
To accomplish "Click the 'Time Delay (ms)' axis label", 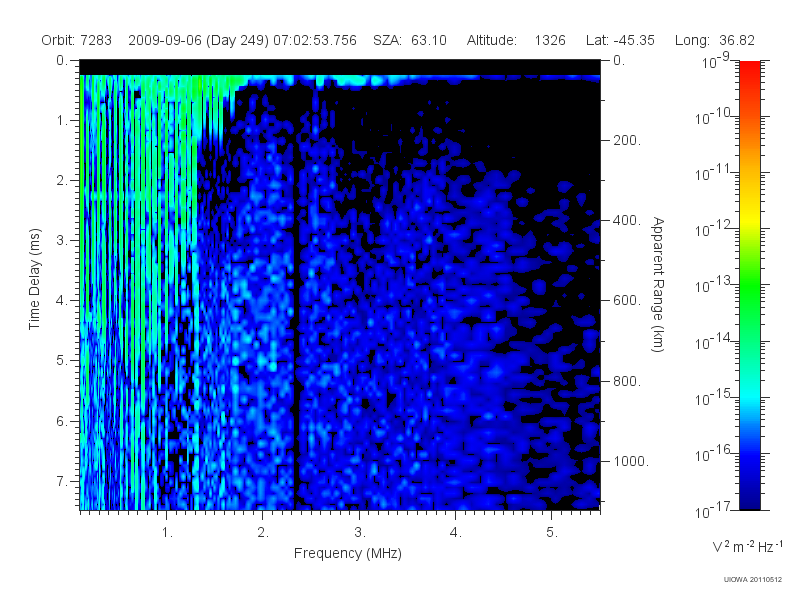I will [34, 279].
